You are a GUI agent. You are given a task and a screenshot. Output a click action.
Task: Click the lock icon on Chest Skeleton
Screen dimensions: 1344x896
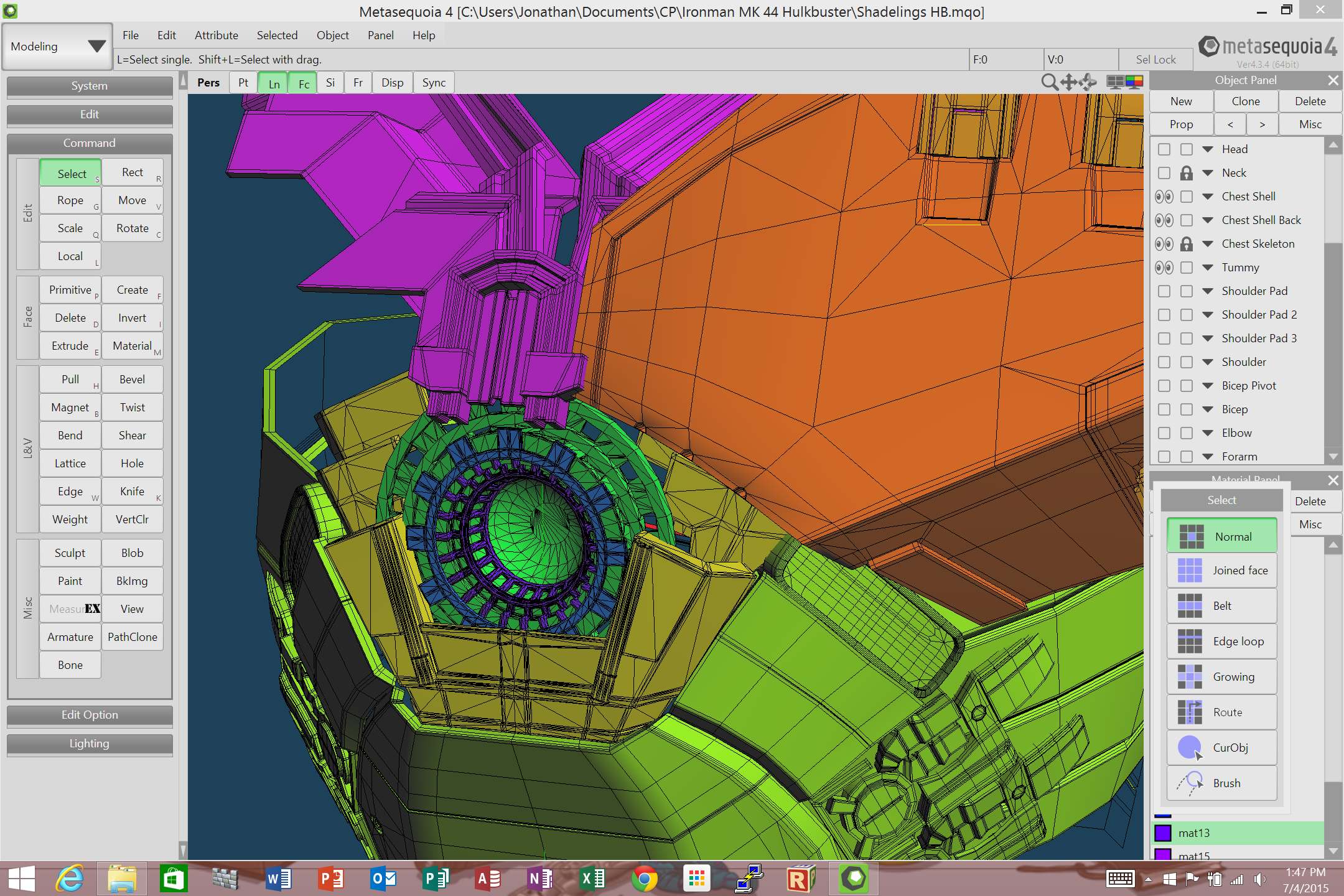pyautogui.click(x=1187, y=244)
